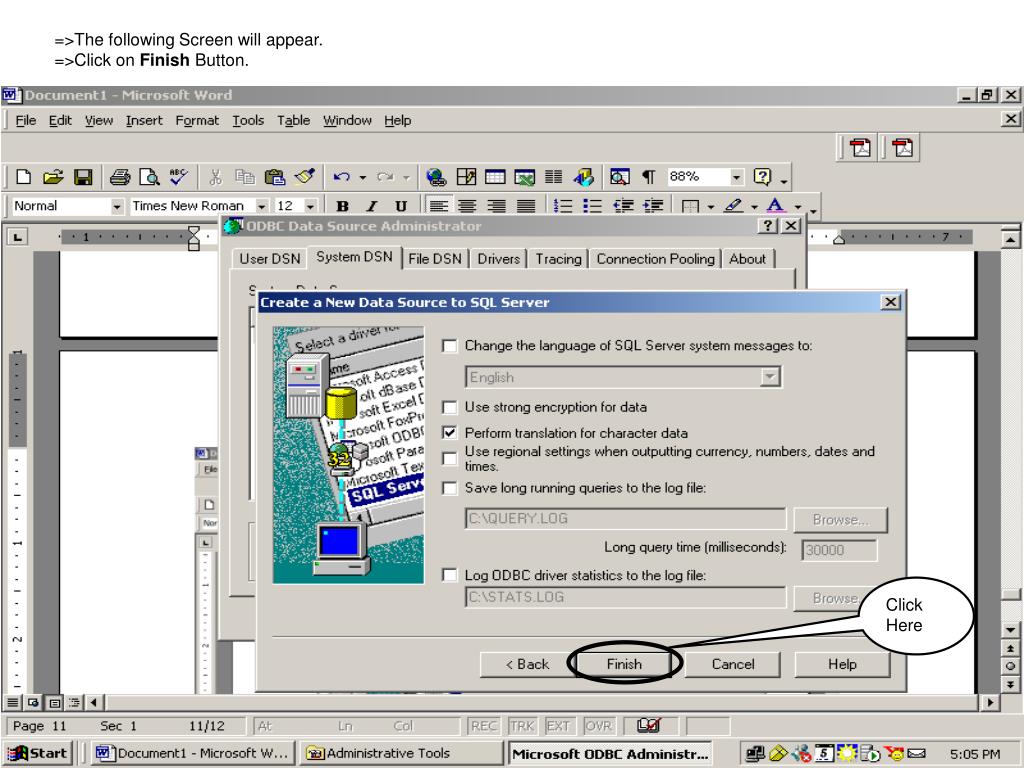Undo the last action in Word
1024x768 pixels.
(341, 177)
